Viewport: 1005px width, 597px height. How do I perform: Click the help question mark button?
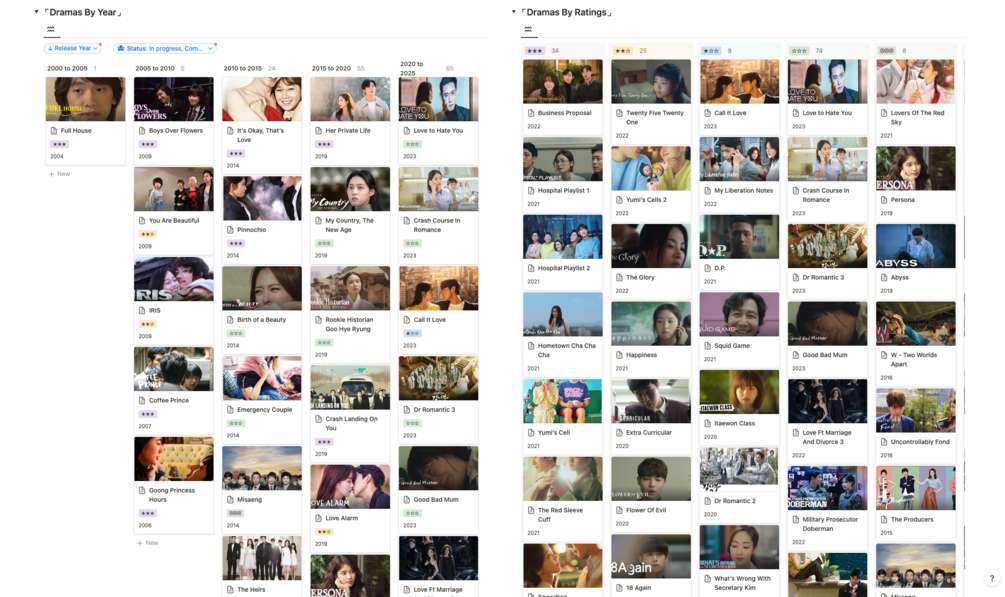point(992,578)
